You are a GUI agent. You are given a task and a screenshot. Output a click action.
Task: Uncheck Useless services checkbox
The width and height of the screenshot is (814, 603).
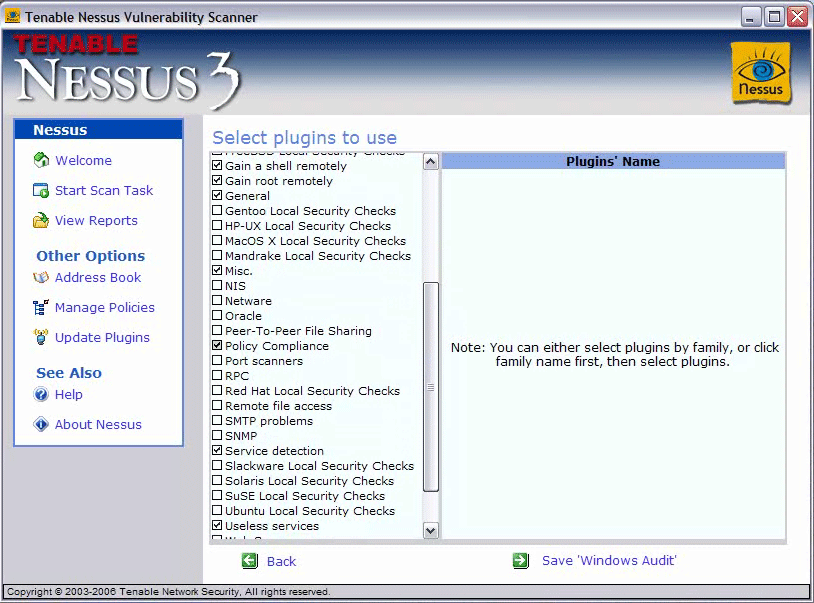click(x=217, y=526)
